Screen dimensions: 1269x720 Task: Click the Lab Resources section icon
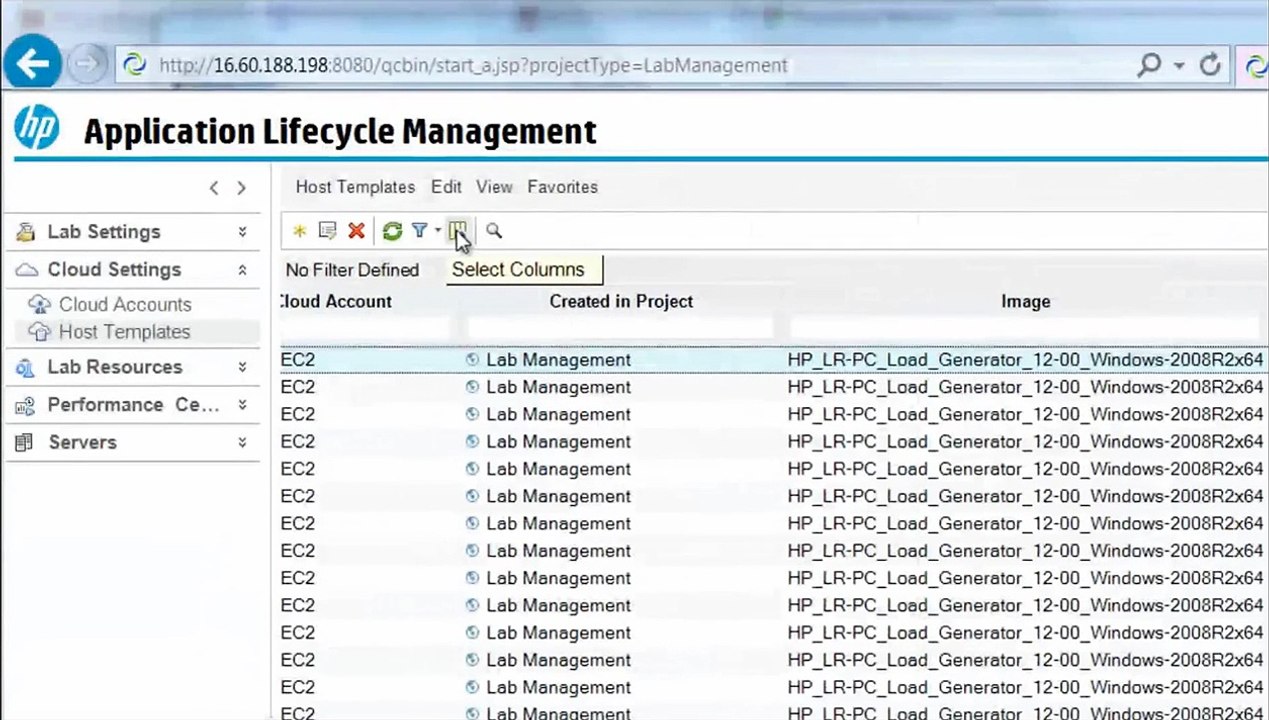[x=26, y=367]
